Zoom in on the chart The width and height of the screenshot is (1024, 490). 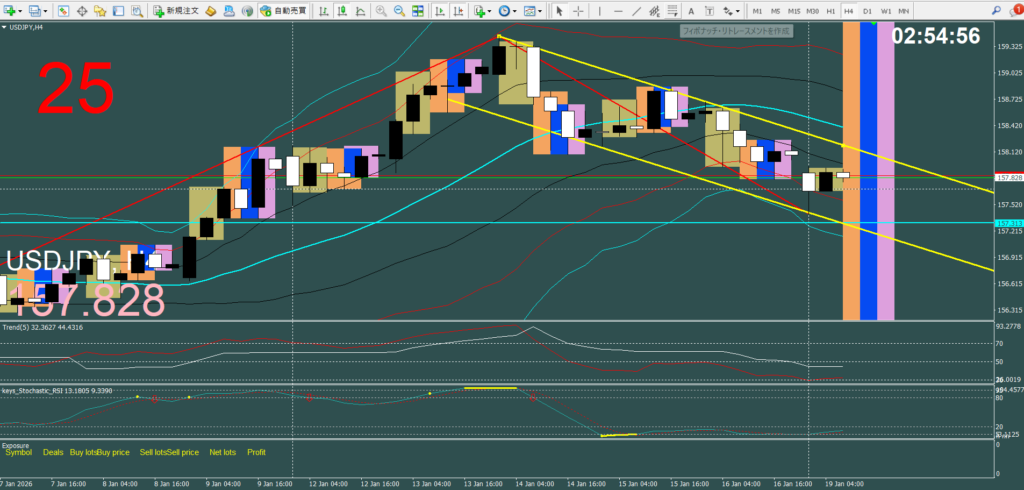click(x=382, y=10)
